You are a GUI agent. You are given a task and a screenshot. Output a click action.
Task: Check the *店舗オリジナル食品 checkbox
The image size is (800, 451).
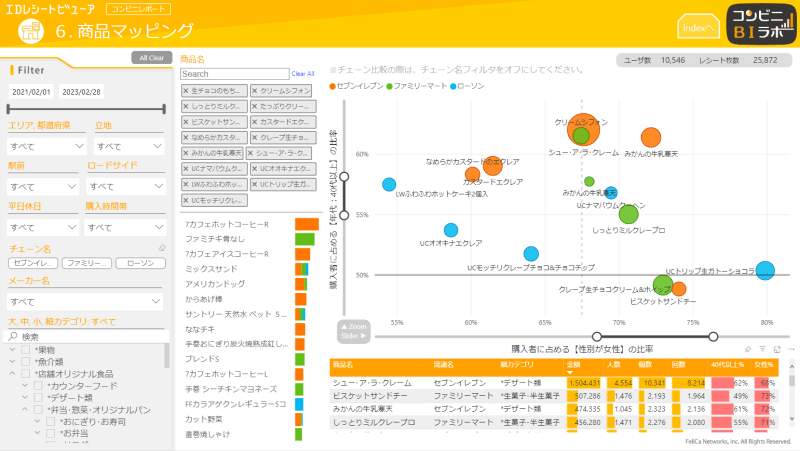coord(26,373)
